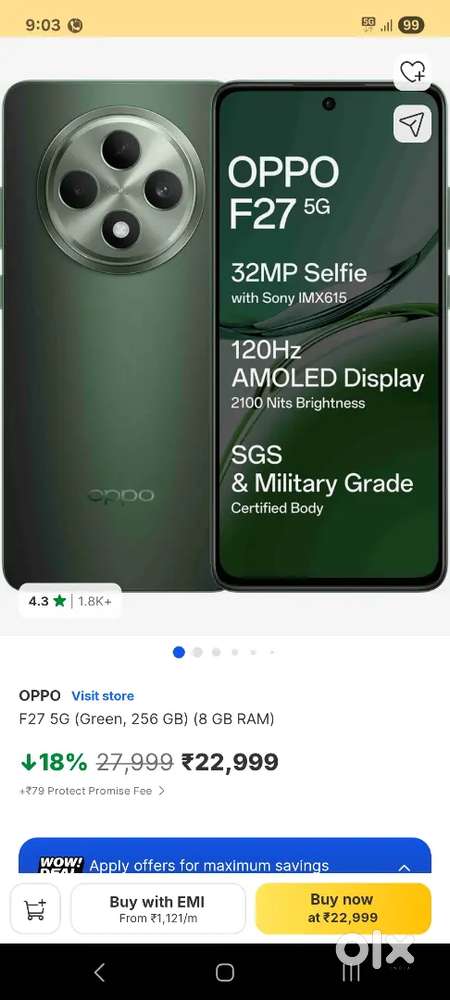Expand the Apply offers banner chevron
Viewport: 450px width, 1000px height.
tap(404, 867)
